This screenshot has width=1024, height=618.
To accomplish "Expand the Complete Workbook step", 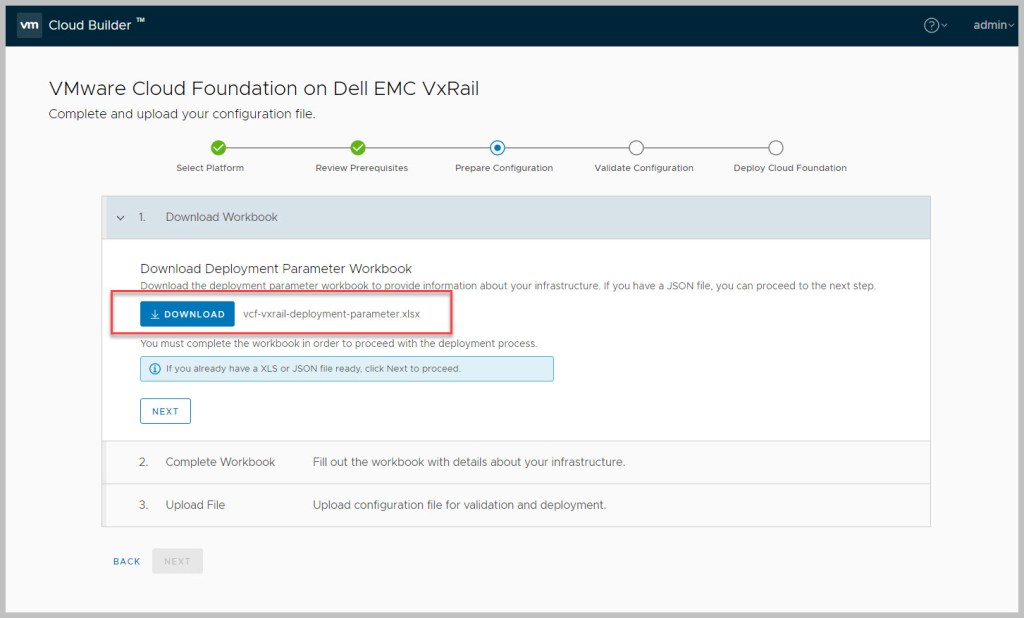I will tap(516, 462).
